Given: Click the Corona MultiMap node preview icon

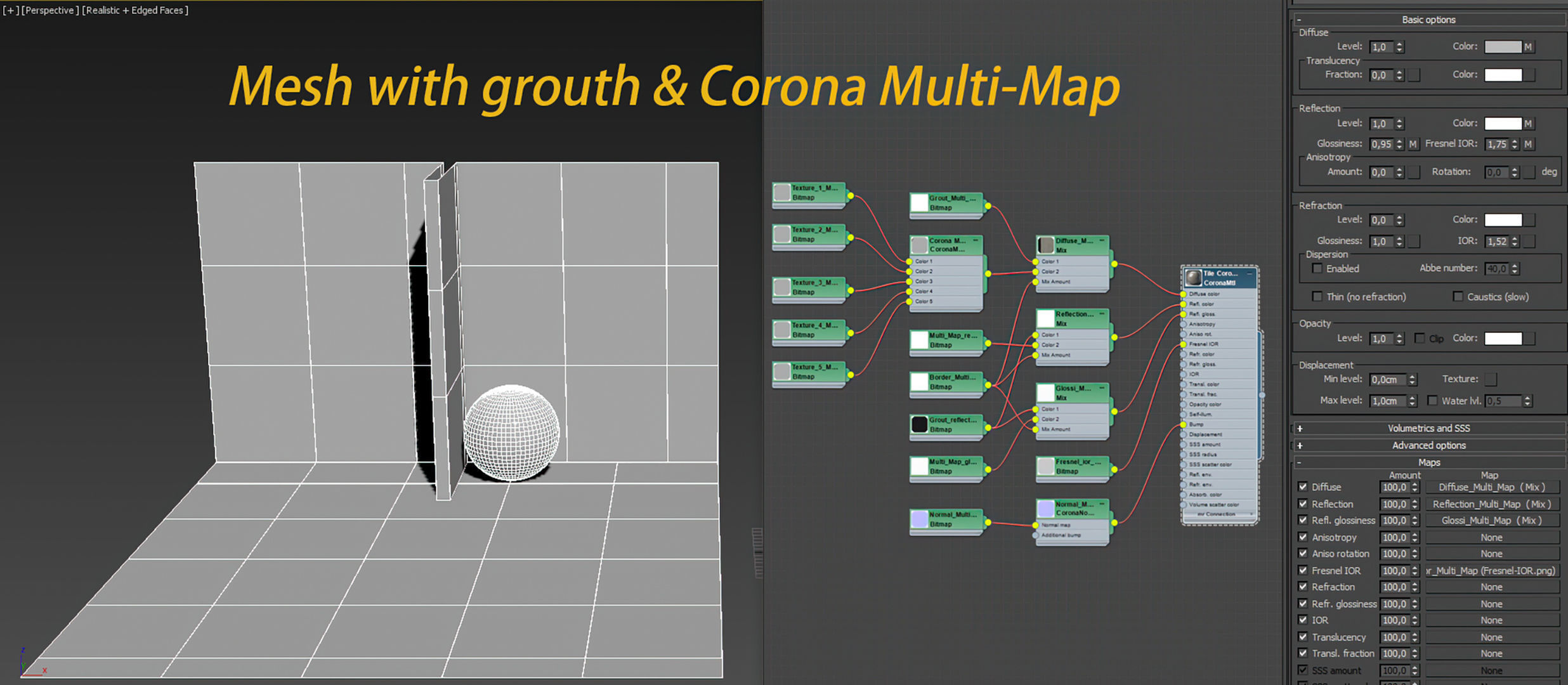Looking at the screenshot, I should 919,245.
